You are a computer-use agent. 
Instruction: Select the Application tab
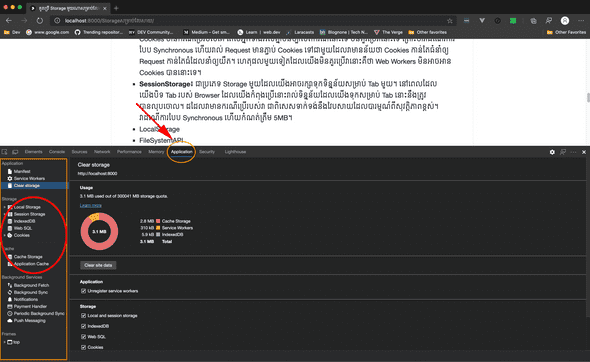pos(181,152)
